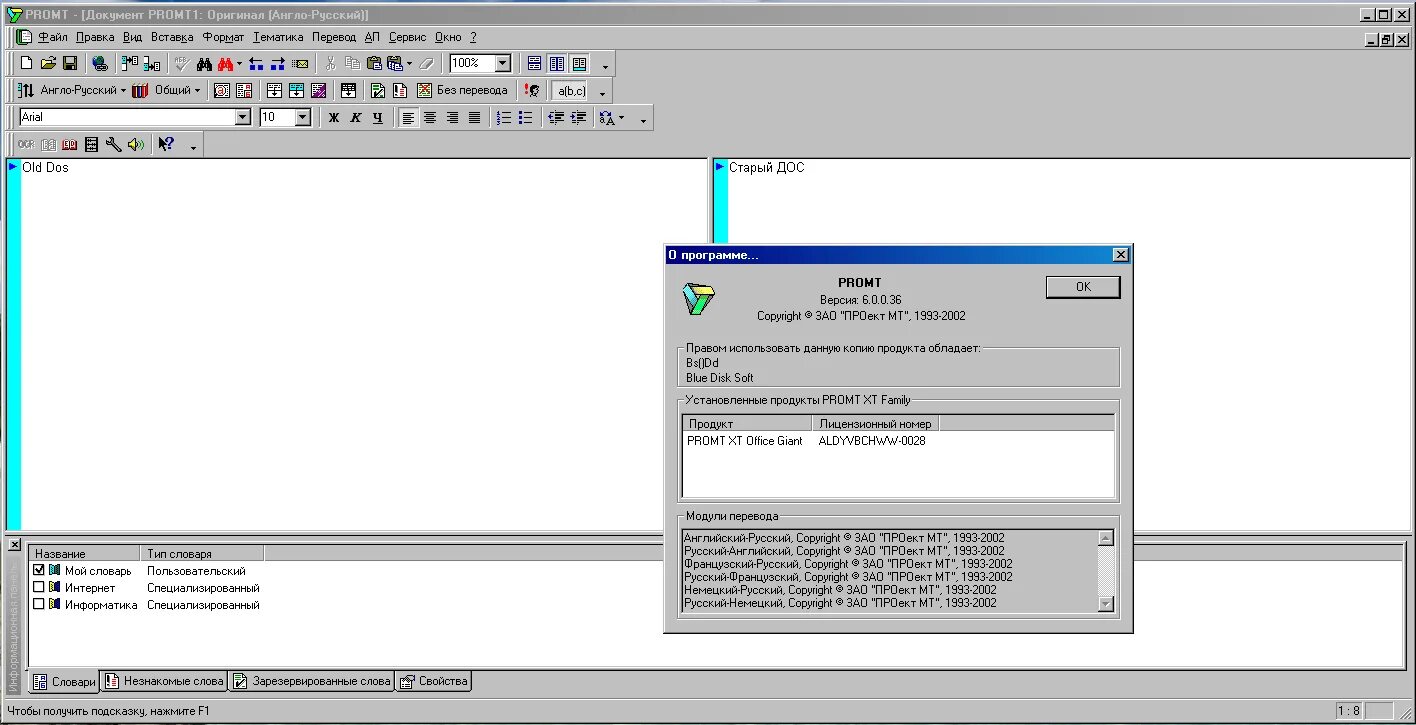This screenshot has width=1416, height=725.
Task: Toggle bold Ж formatting
Action: tap(334, 117)
